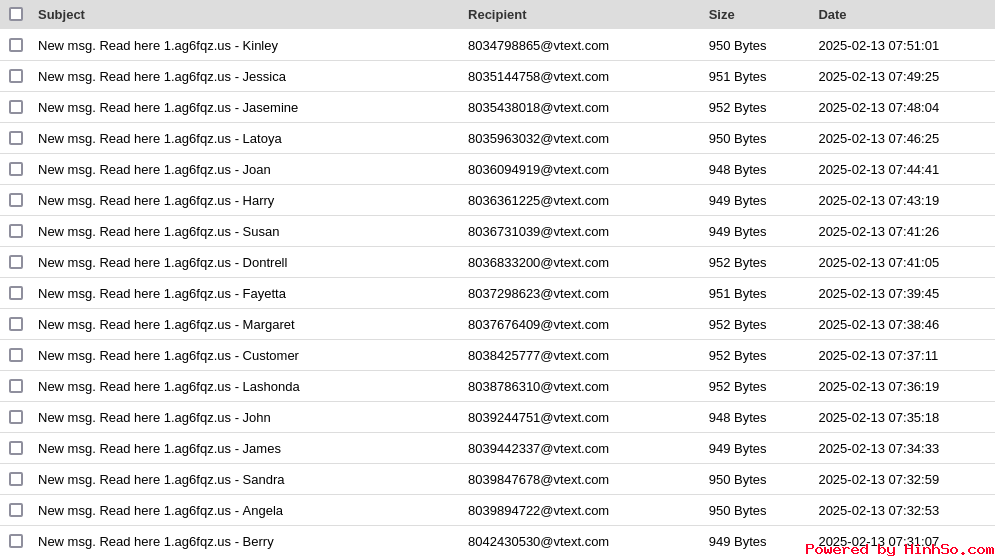Open the message addressed to Lashonda
This screenshot has height=556, width=995.
point(169,387)
